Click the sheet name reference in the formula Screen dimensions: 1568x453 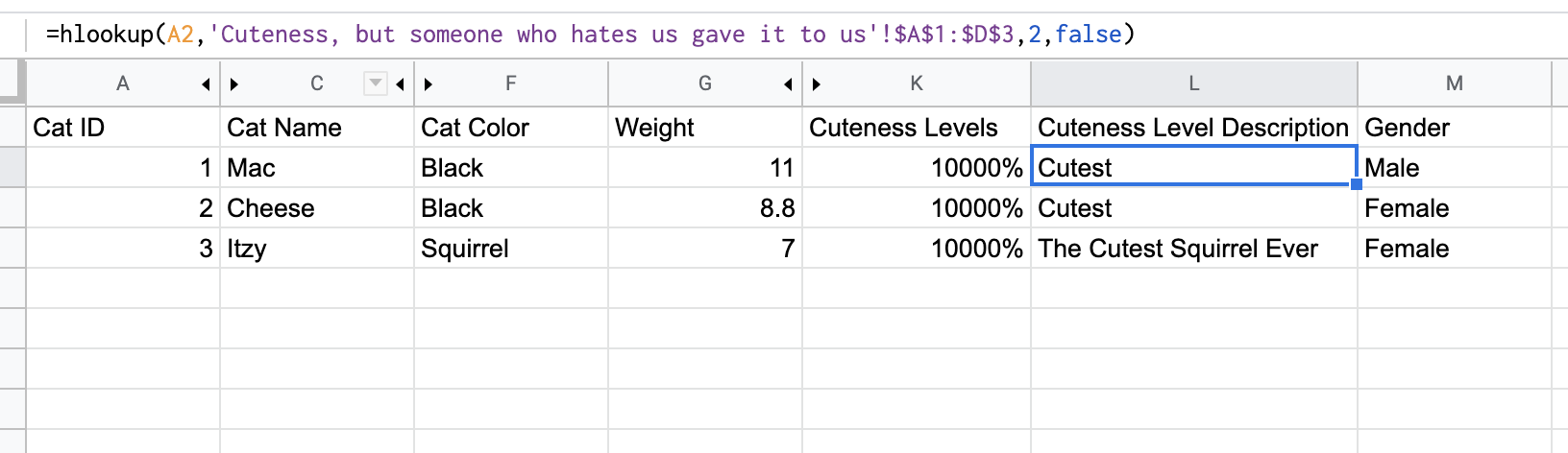click(x=543, y=35)
